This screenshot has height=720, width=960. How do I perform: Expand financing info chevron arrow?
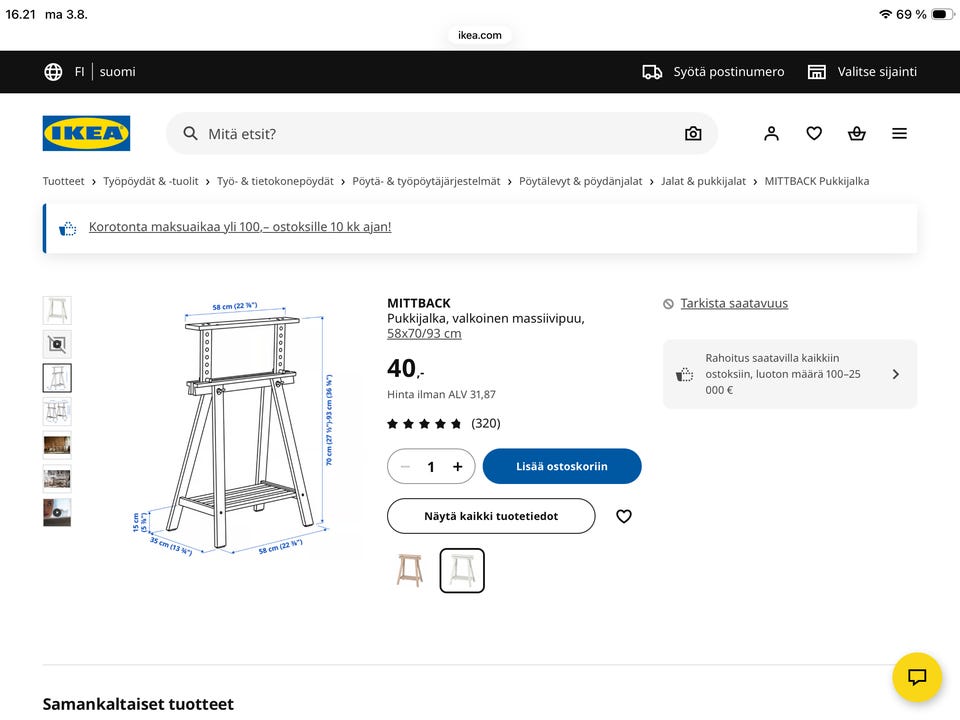click(x=896, y=374)
